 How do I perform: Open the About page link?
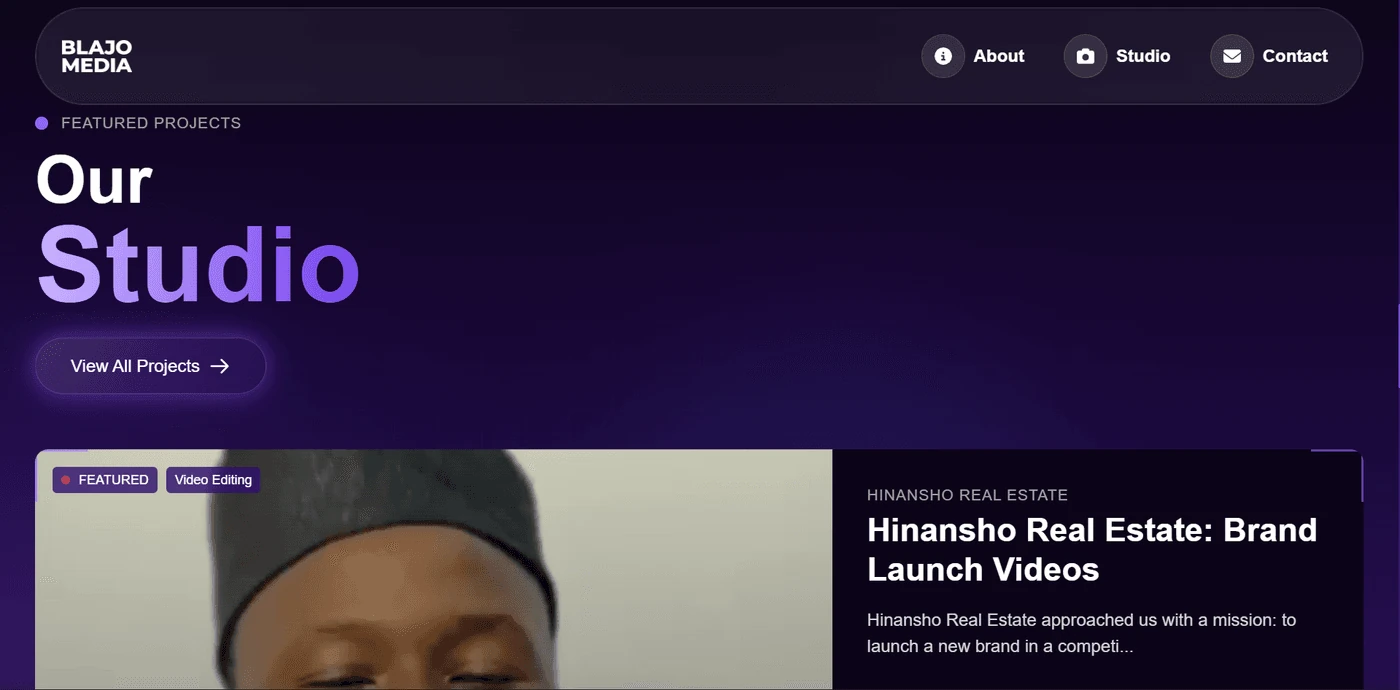(999, 56)
